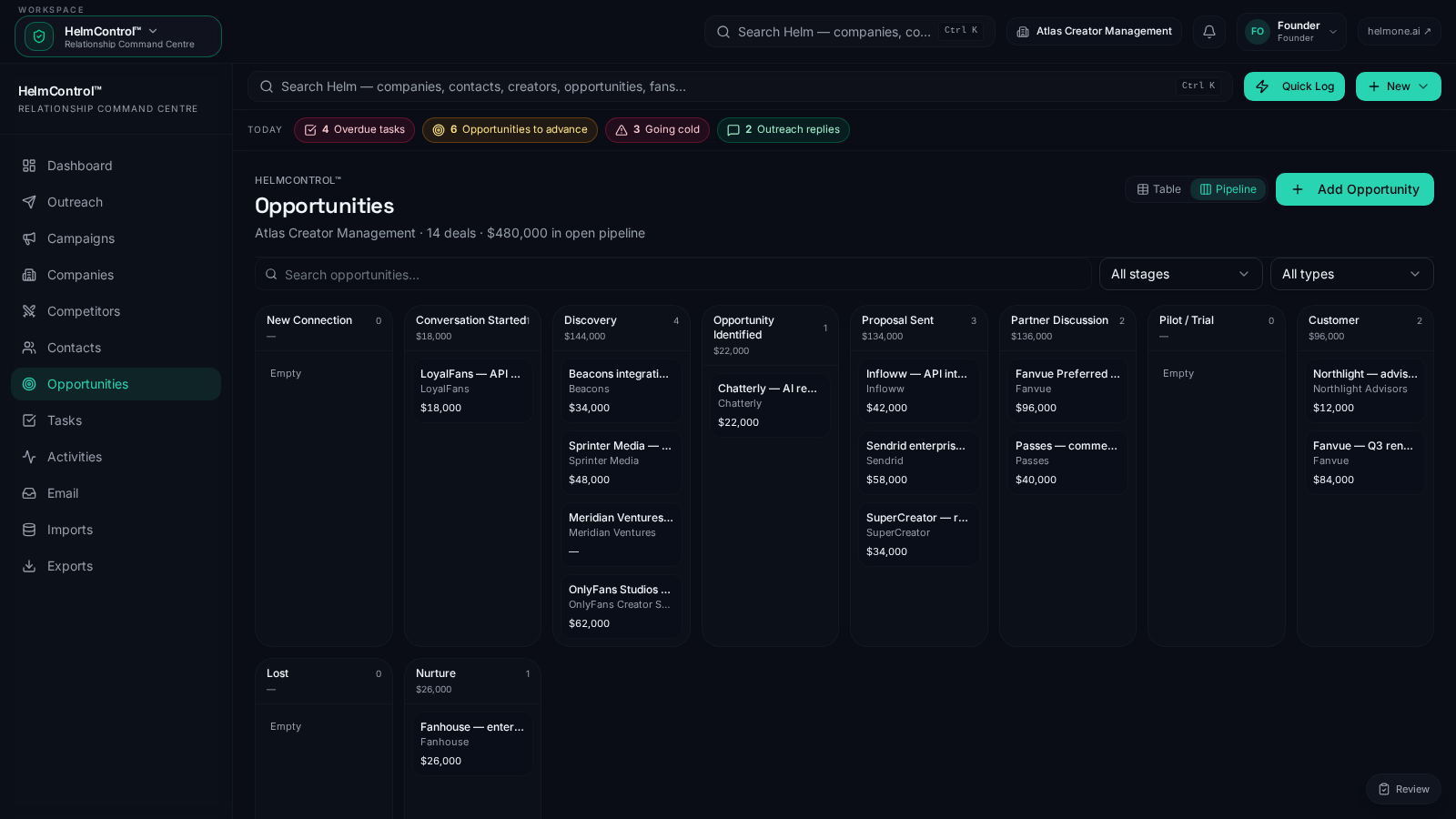Click the Companies building icon
Viewport: 1456px width, 819px height.
click(29, 275)
